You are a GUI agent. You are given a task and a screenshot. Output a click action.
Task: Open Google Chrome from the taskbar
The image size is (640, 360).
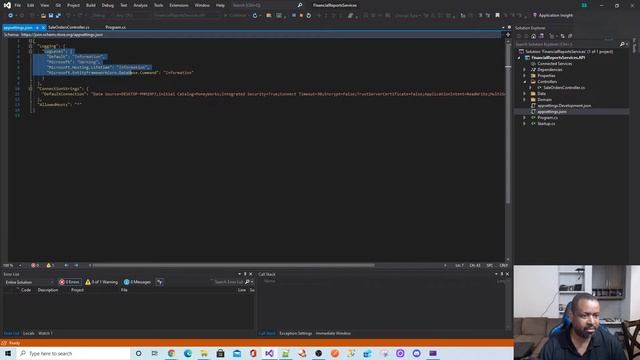[171, 353]
